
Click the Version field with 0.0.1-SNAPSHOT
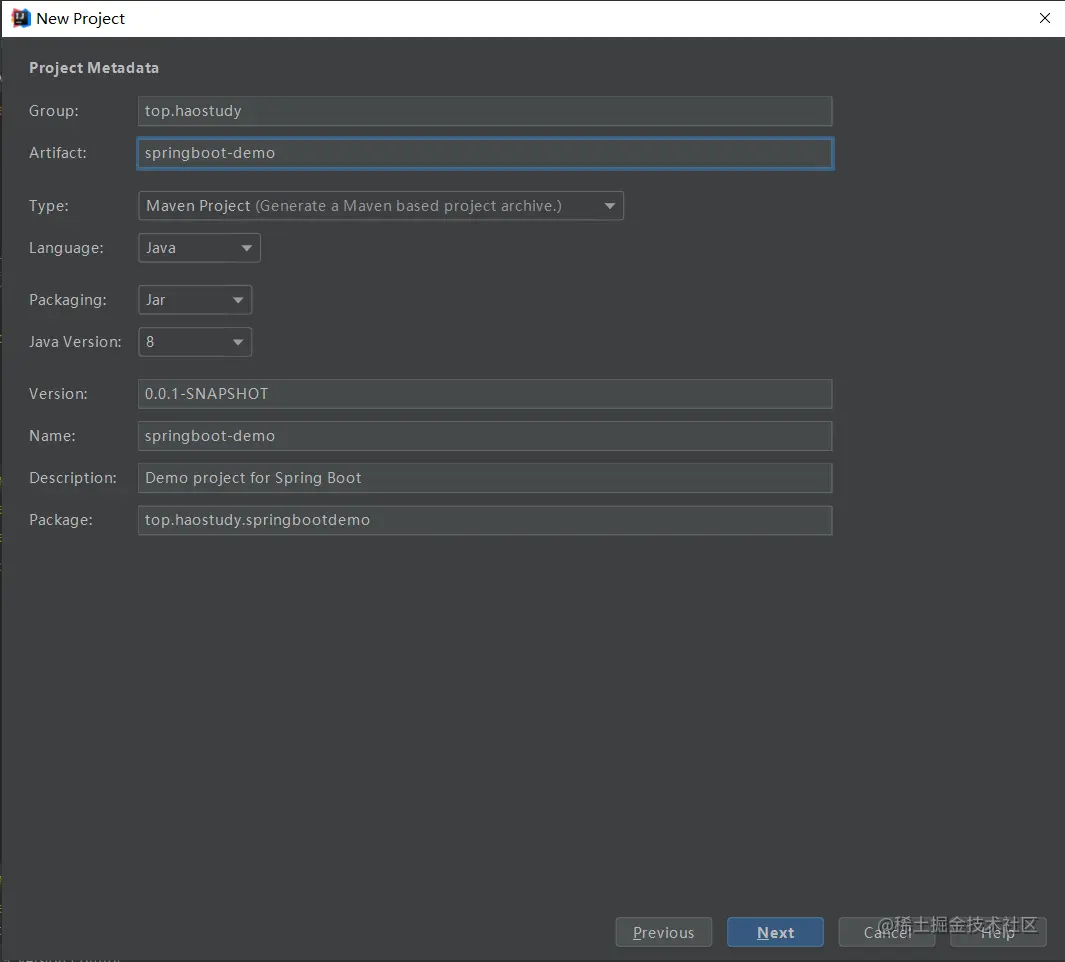(x=484, y=394)
